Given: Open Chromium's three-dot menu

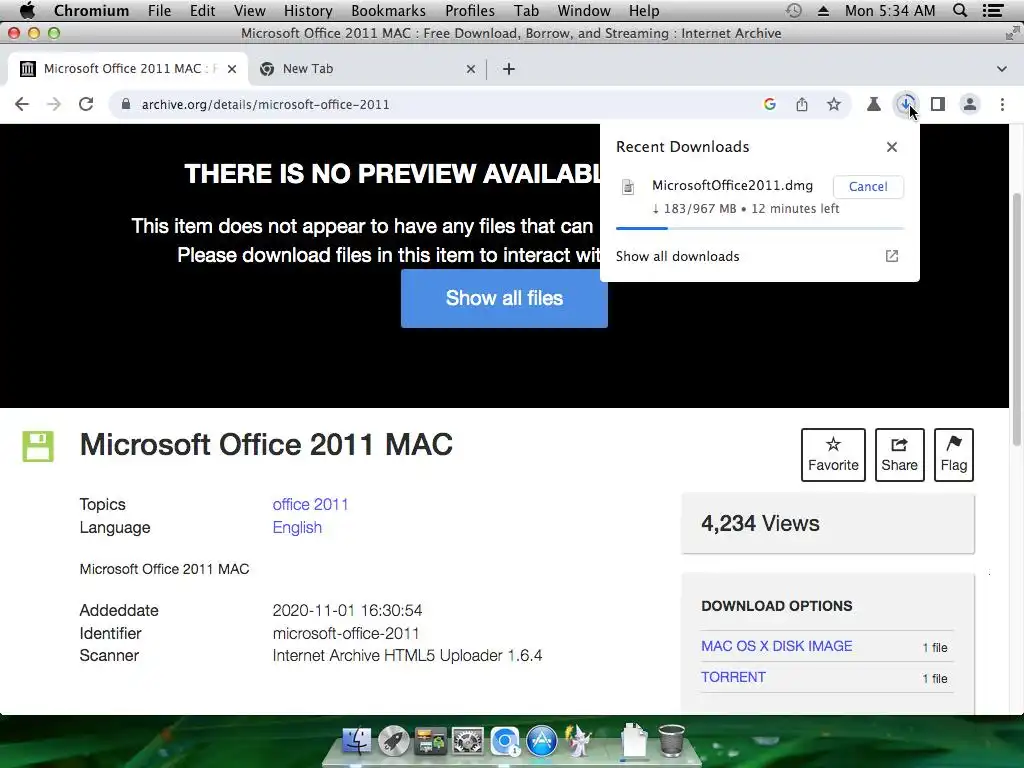Looking at the screenshot, I should coord(1002,104).
